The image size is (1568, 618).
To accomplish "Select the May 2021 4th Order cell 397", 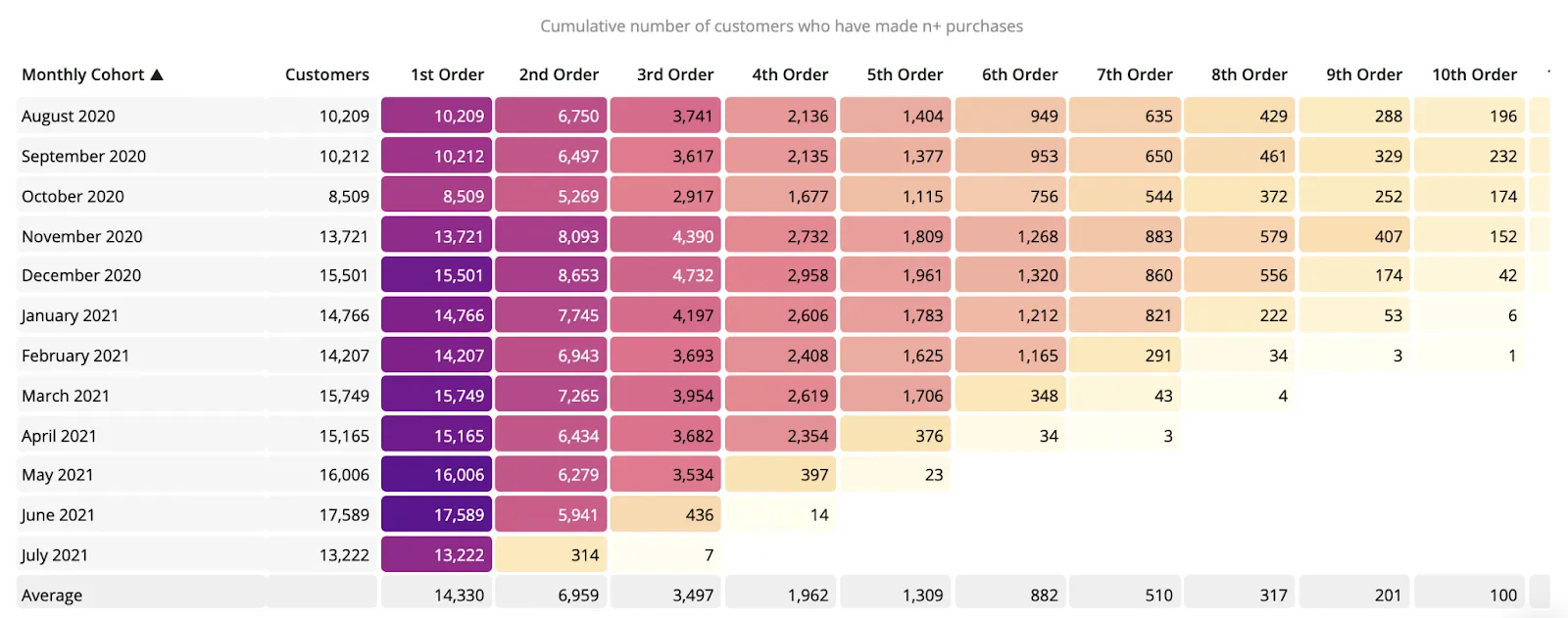I will 780,475.
